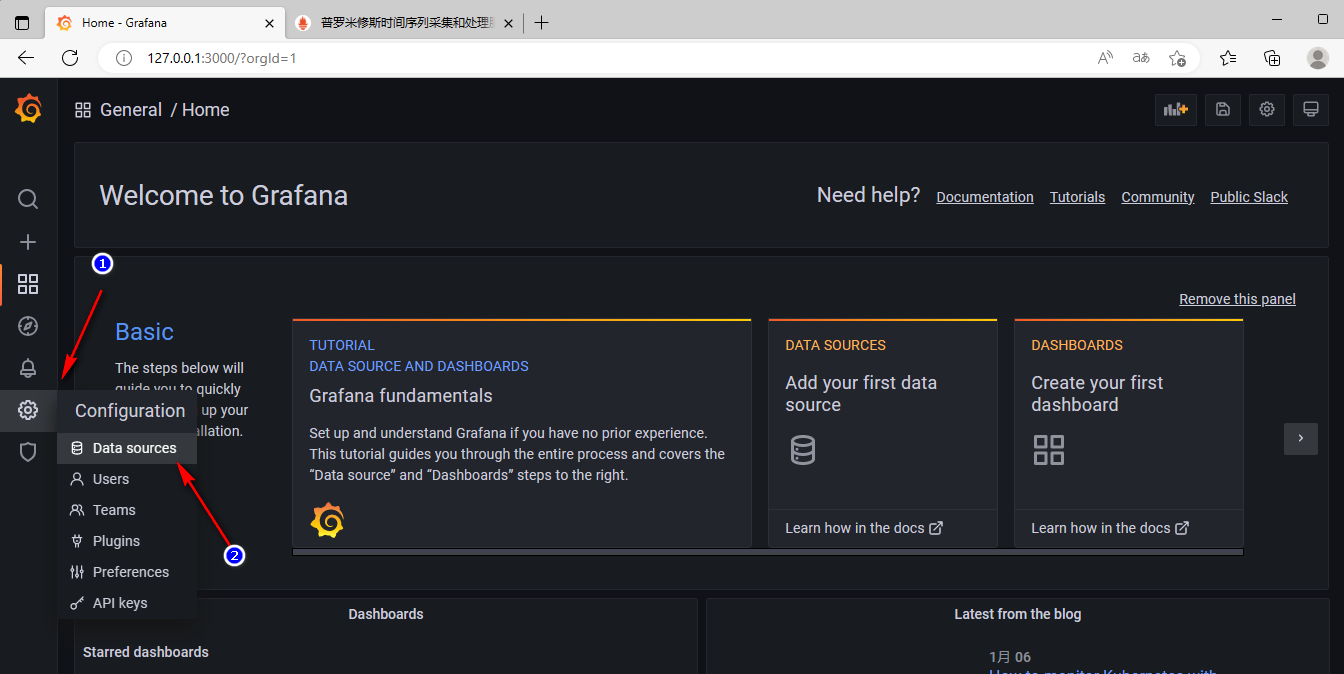The height and width of the screenshot is (674, 1344).
Task: Open the Tutorials link
Action: coord(1077,197)
